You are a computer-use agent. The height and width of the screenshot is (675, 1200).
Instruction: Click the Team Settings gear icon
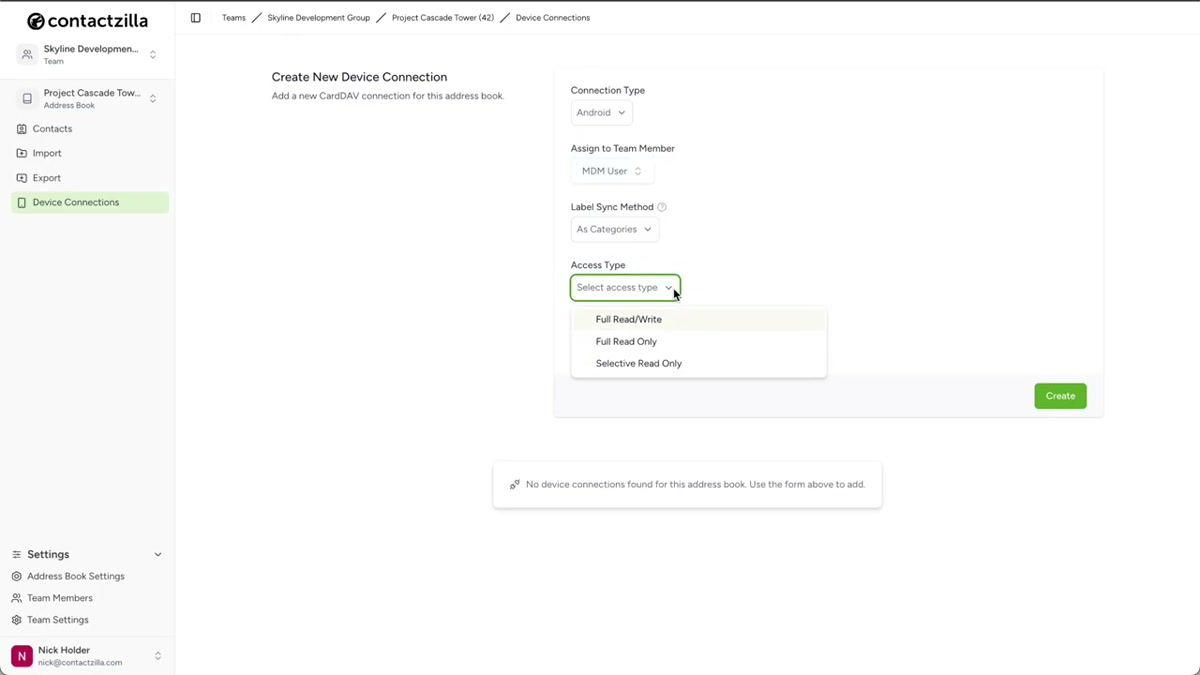[x=16, y=619]
